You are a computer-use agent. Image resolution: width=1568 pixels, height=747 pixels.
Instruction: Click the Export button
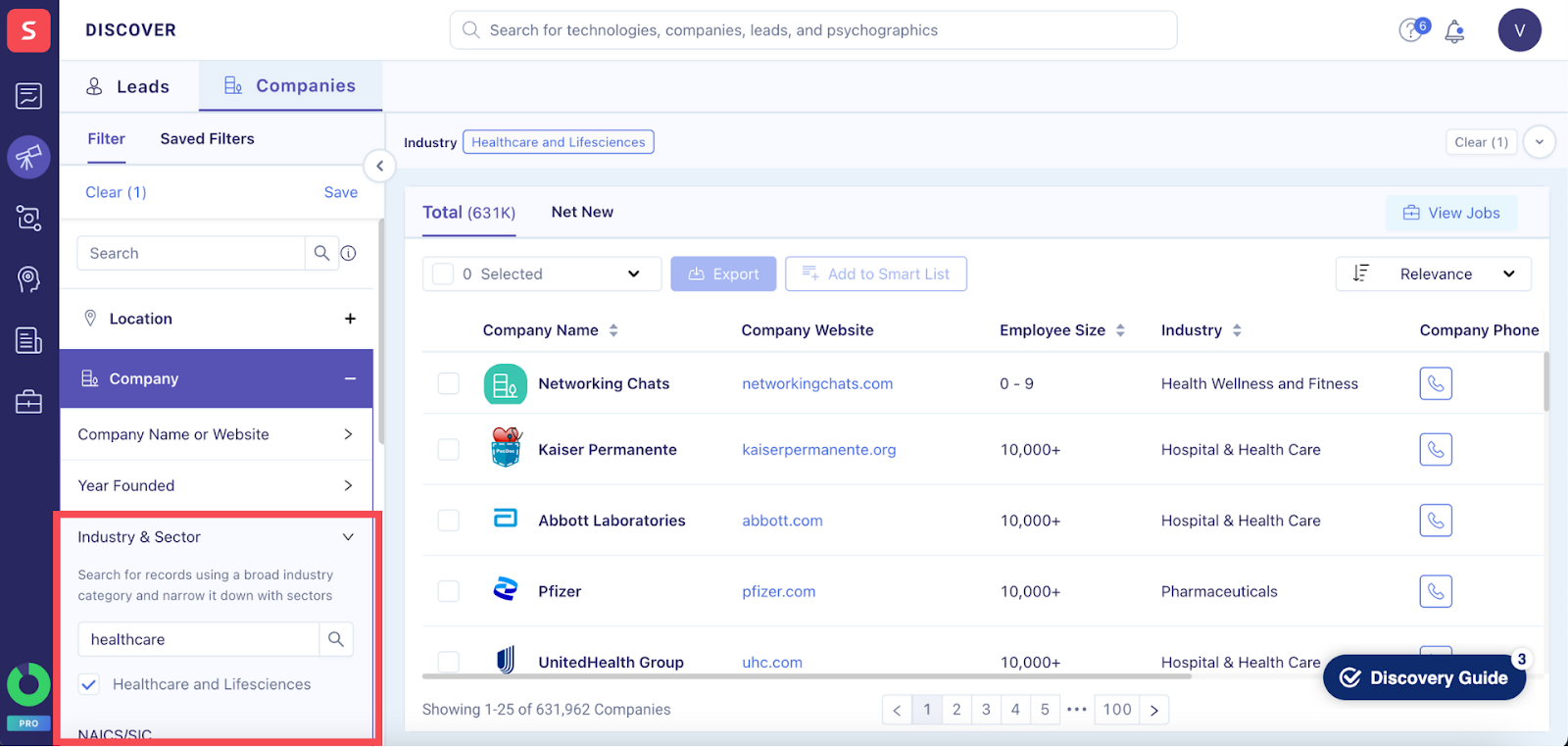pyautogui.click(x=723, y=274)
